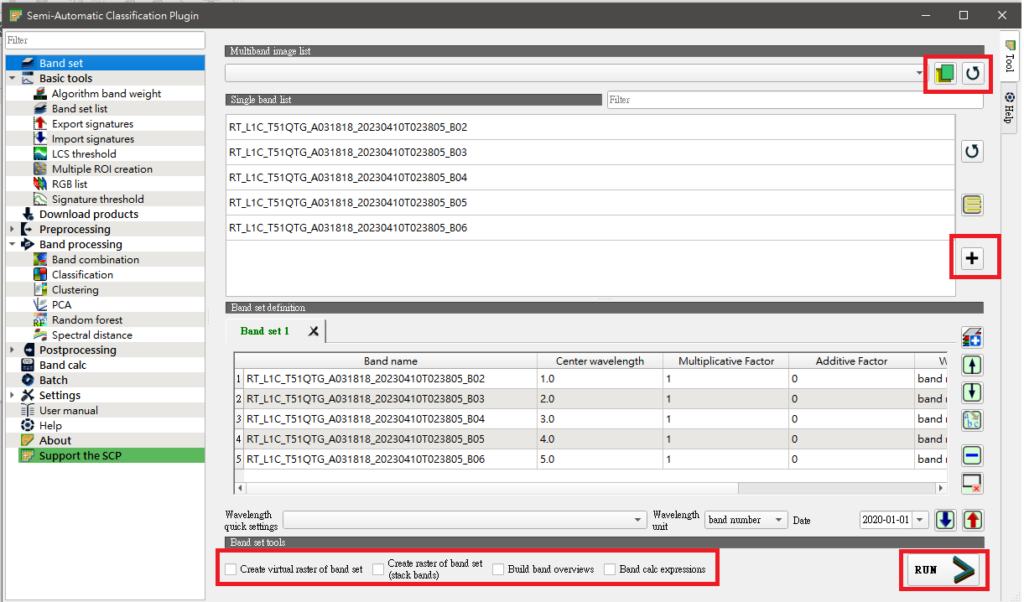Expand the Postprocessing tree node

point(12,350)
